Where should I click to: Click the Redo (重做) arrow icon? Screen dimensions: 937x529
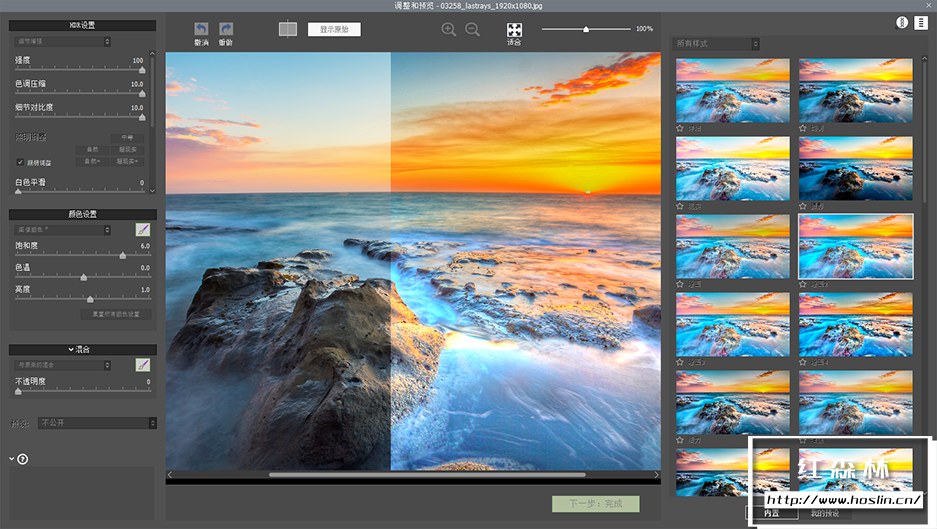click(226, 30)
